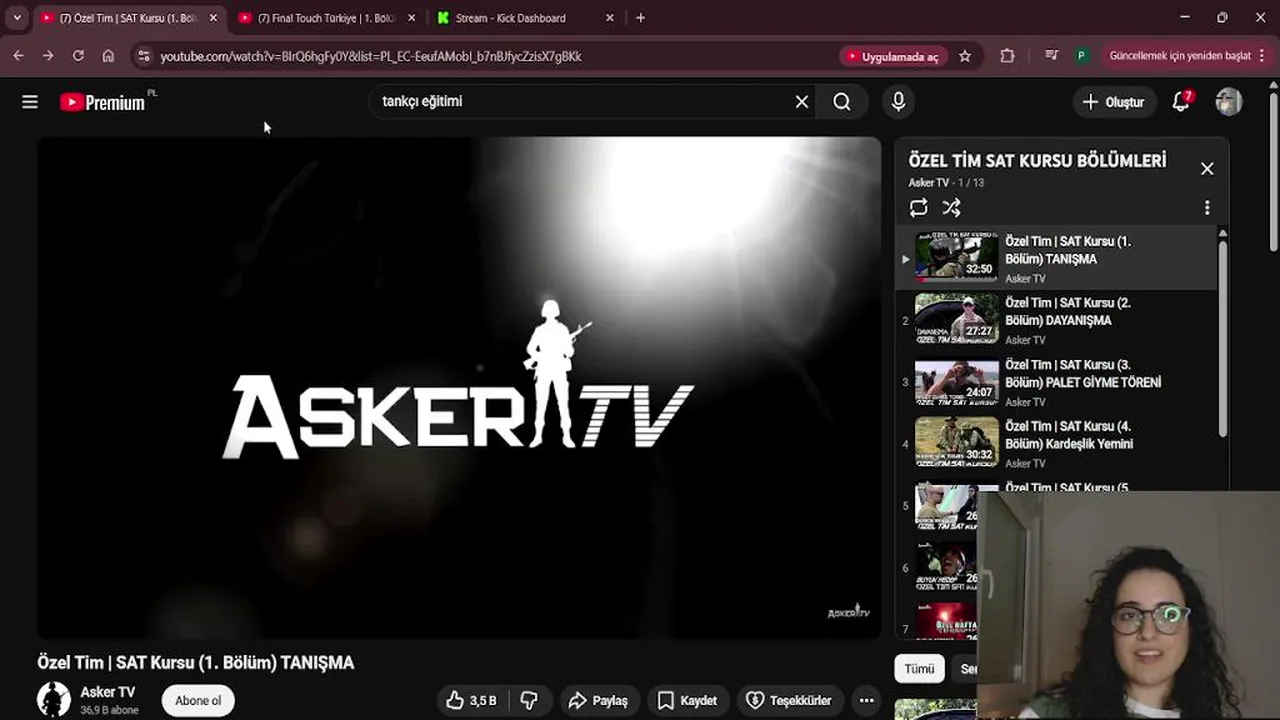This screenshot has height=720, width=1280.
Task: Toggle playlist loop
Action: coord(918,207)
